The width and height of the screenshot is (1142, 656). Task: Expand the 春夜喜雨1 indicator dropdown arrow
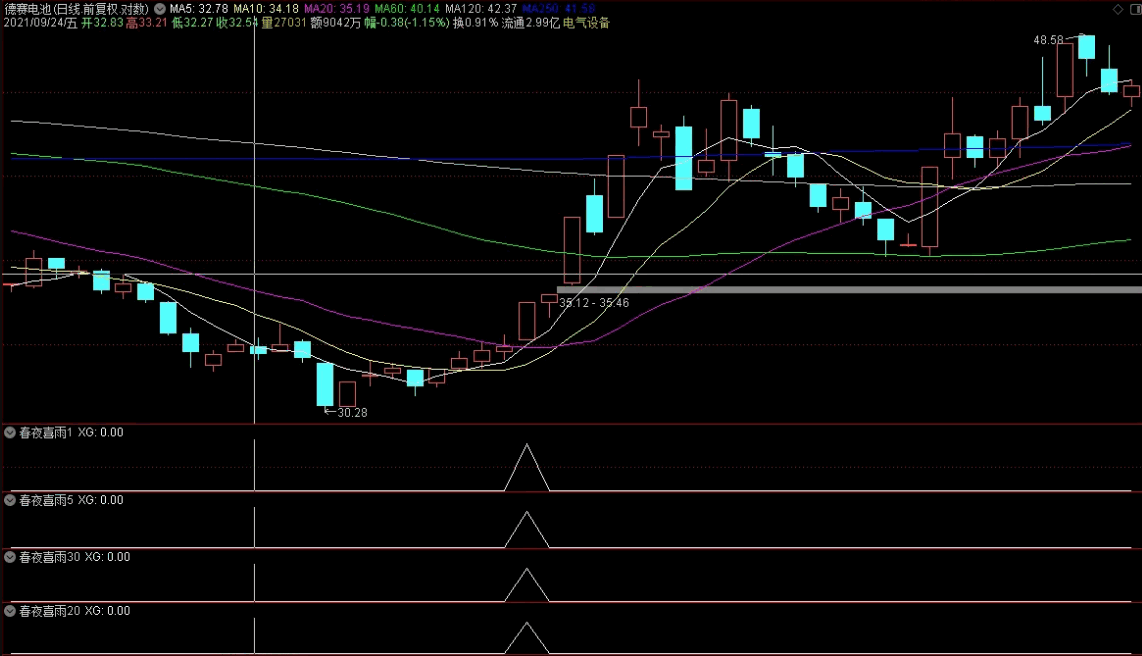tap(10, 432)
